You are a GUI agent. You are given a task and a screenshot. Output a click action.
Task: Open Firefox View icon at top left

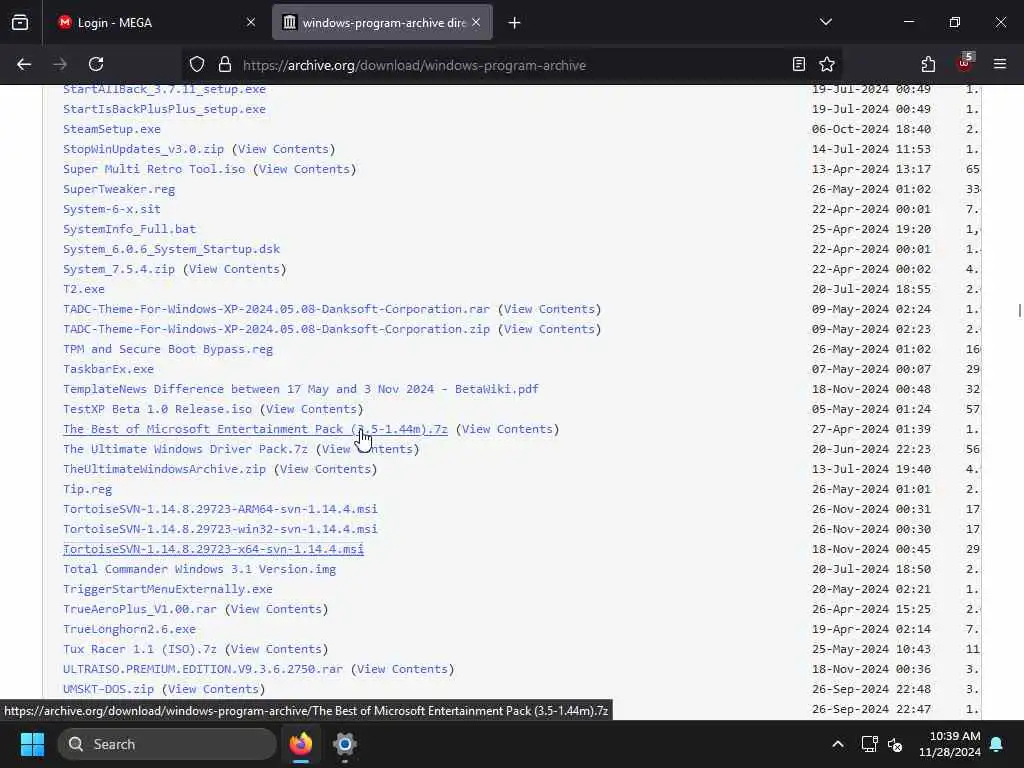point(20,22)
